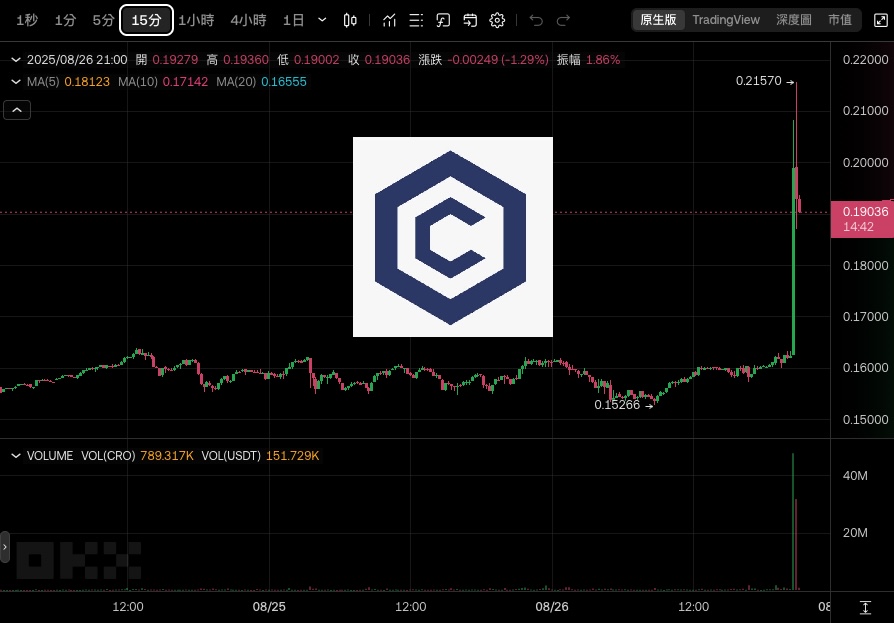
Task: Click the MA(20) value 0.16555
Action: pos(284,82)
